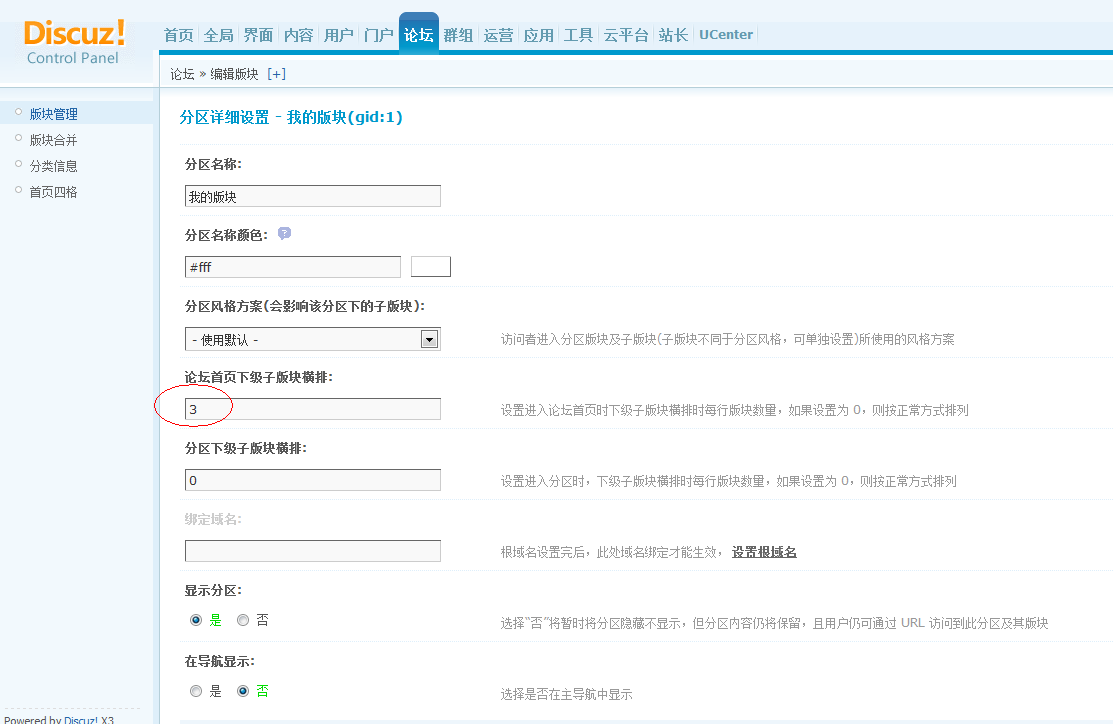Click the 分区名称 input field
1113x724 pixels.
(311, 196)
